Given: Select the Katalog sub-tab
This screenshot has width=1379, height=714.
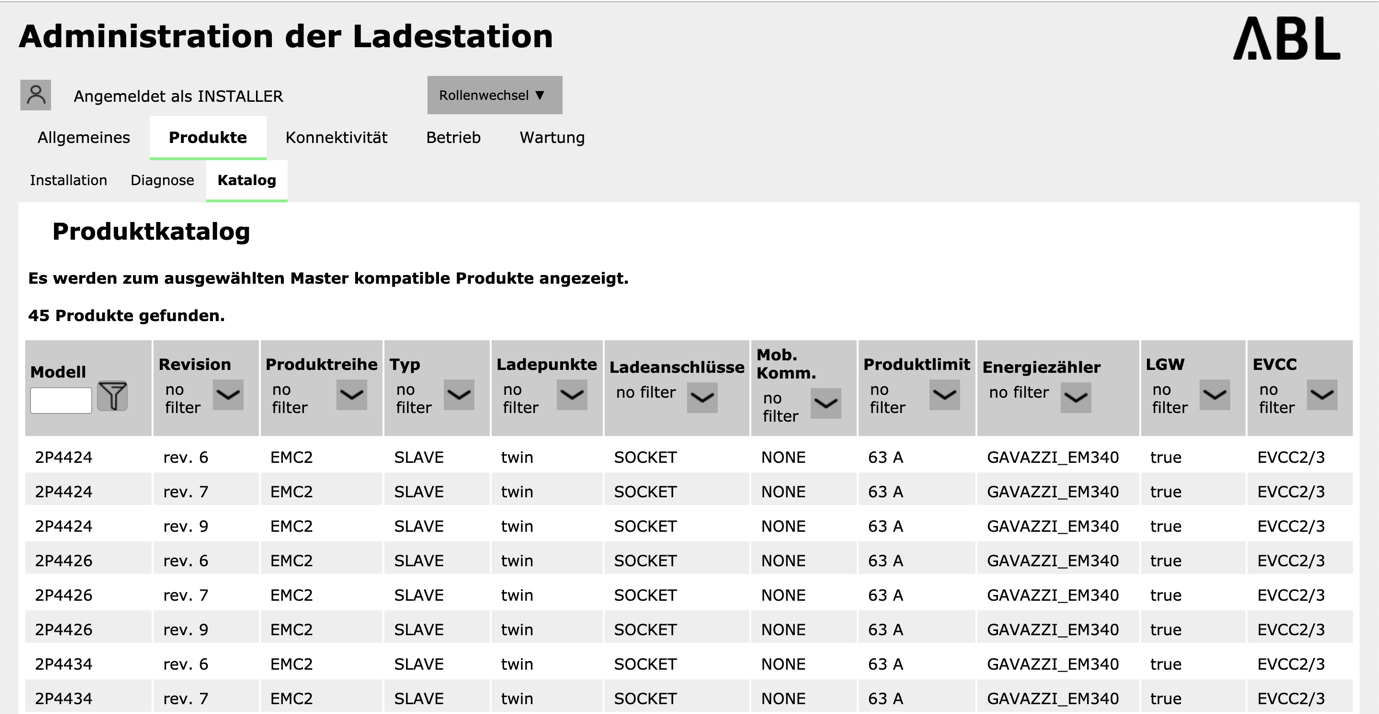Looking at the screenshot, I should pyautogui.click(x=247, y=180).
